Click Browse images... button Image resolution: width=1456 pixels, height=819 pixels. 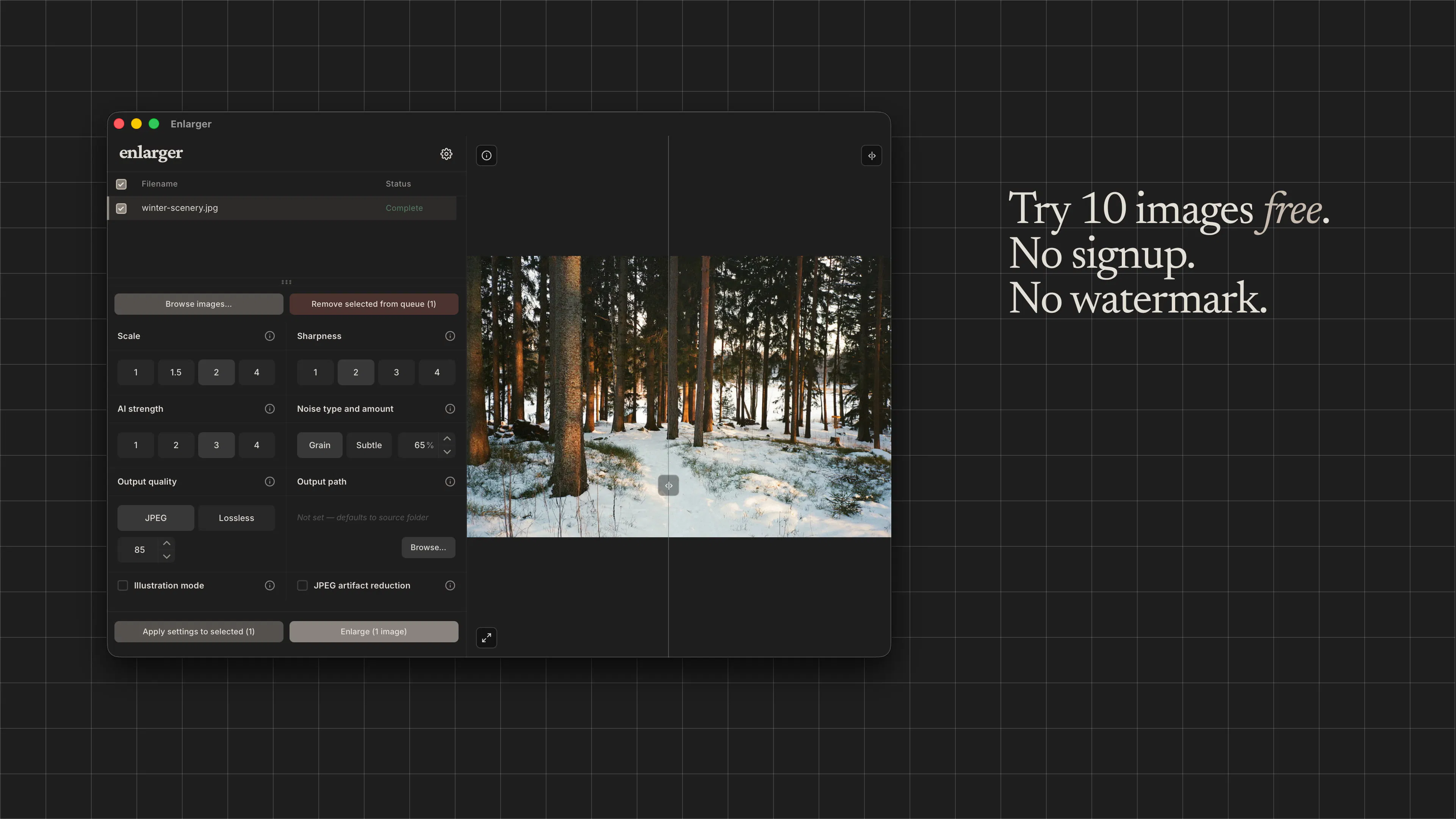199,304
